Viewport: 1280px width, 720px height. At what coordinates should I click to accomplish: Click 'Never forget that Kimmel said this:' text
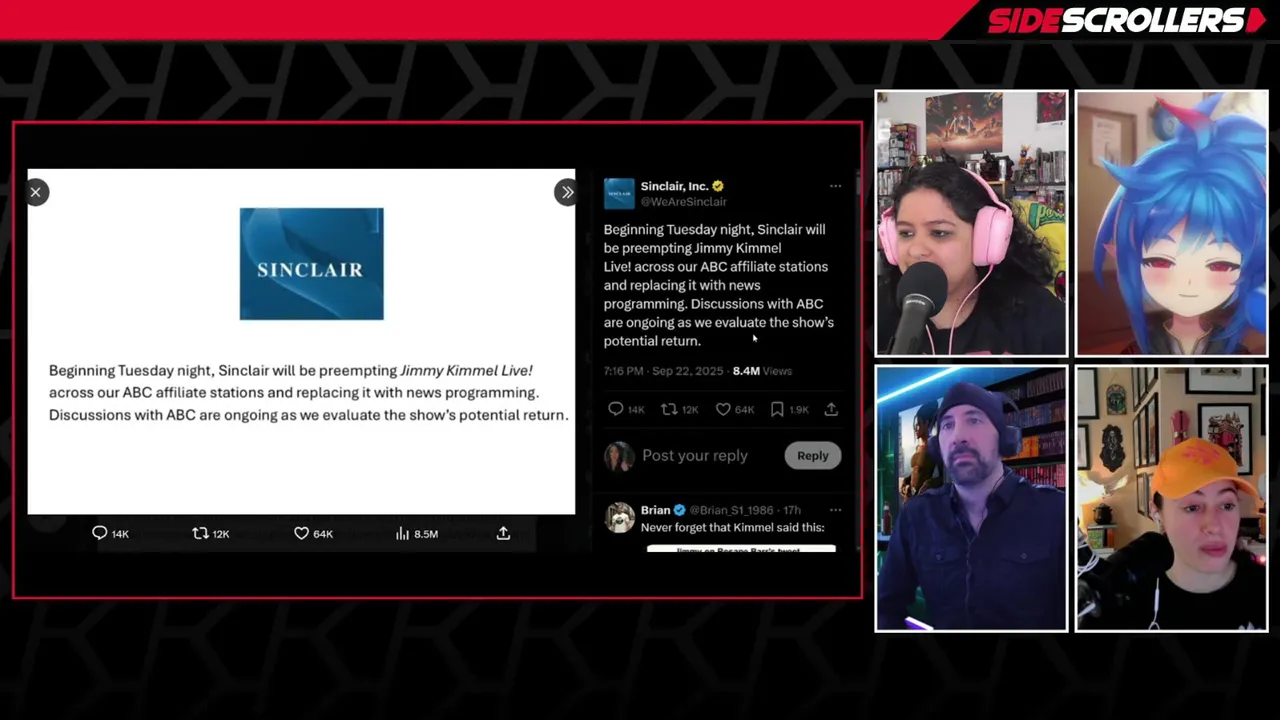[x=733, y=527]
